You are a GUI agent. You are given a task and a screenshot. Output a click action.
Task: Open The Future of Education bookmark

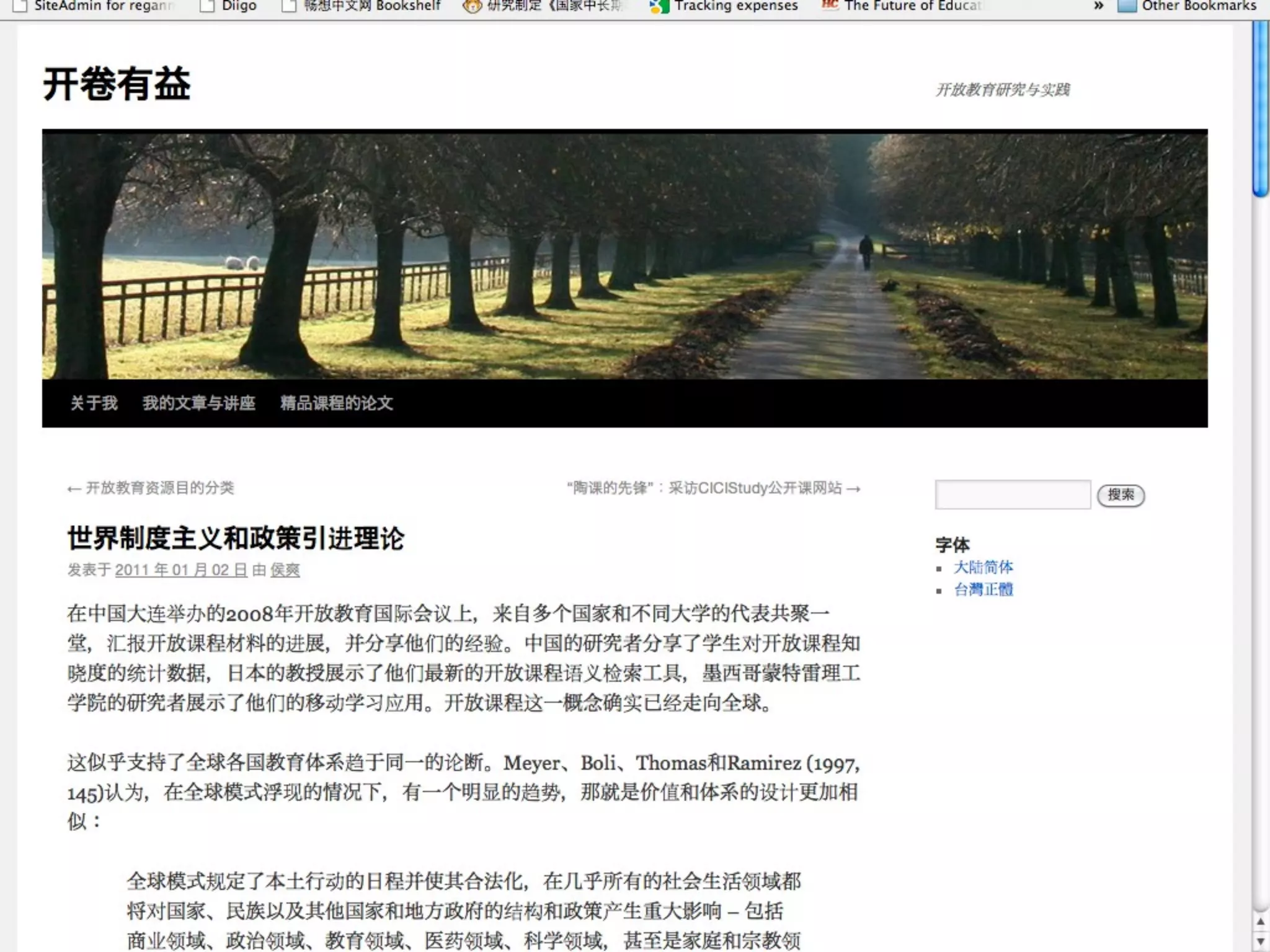[x=912, y=6]
